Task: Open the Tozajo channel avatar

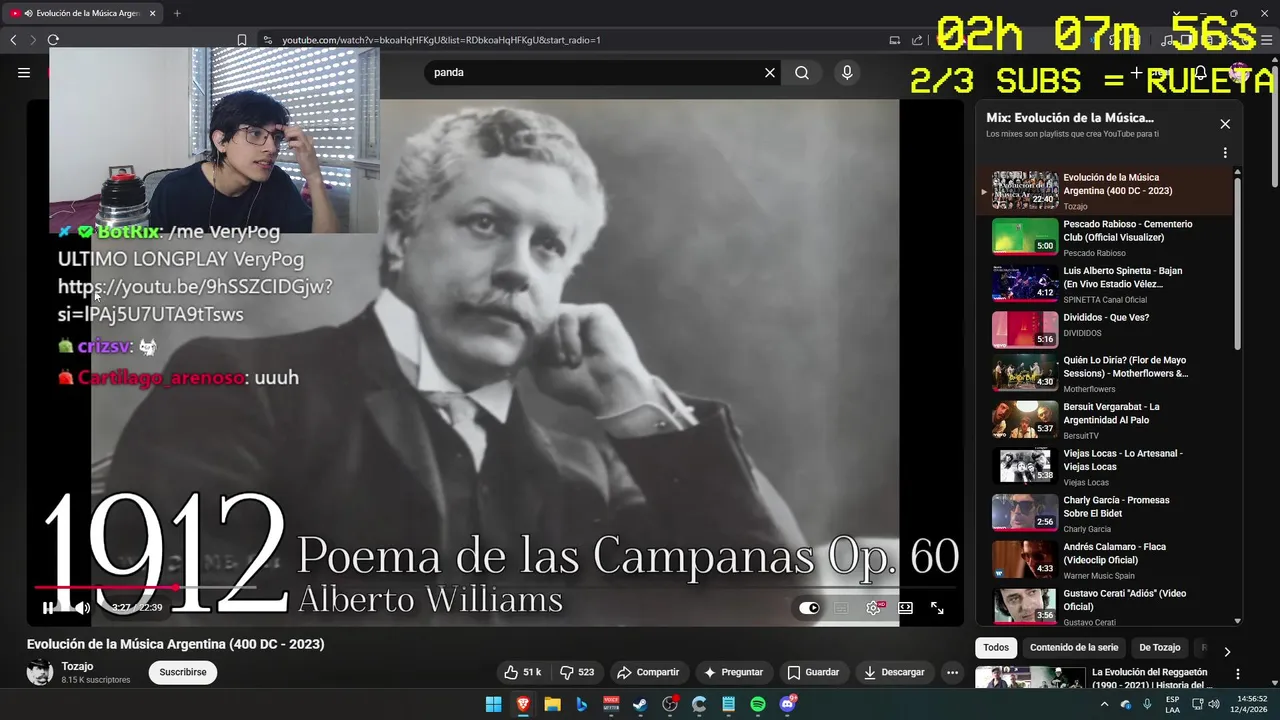Action: point(40,672)
